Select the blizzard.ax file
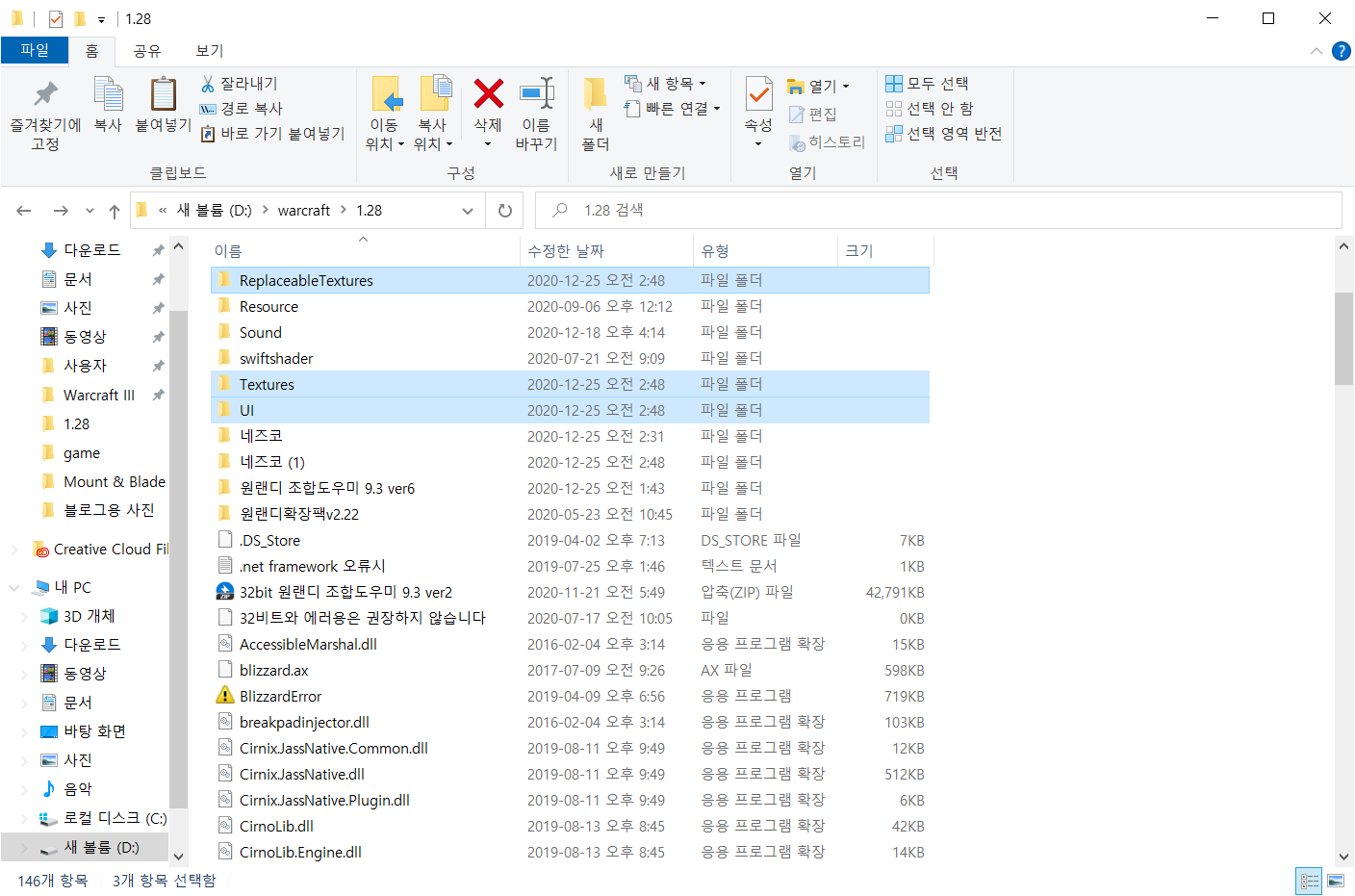This screenshot has width=1355, height=896. tap(570, 670)
